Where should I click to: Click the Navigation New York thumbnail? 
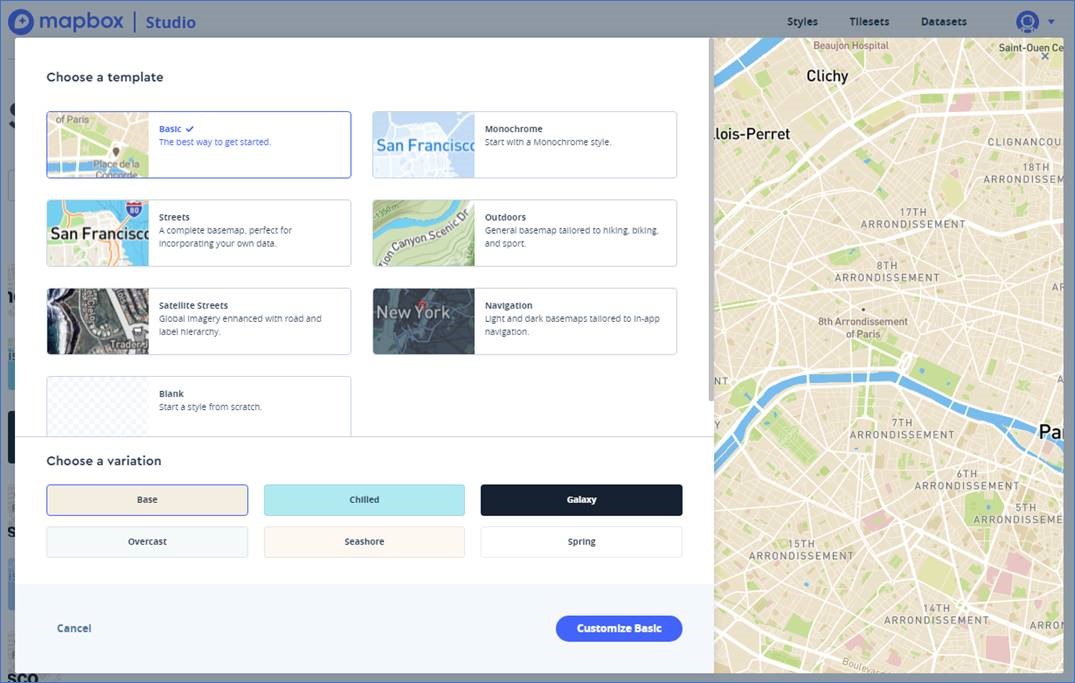[424, 322]
